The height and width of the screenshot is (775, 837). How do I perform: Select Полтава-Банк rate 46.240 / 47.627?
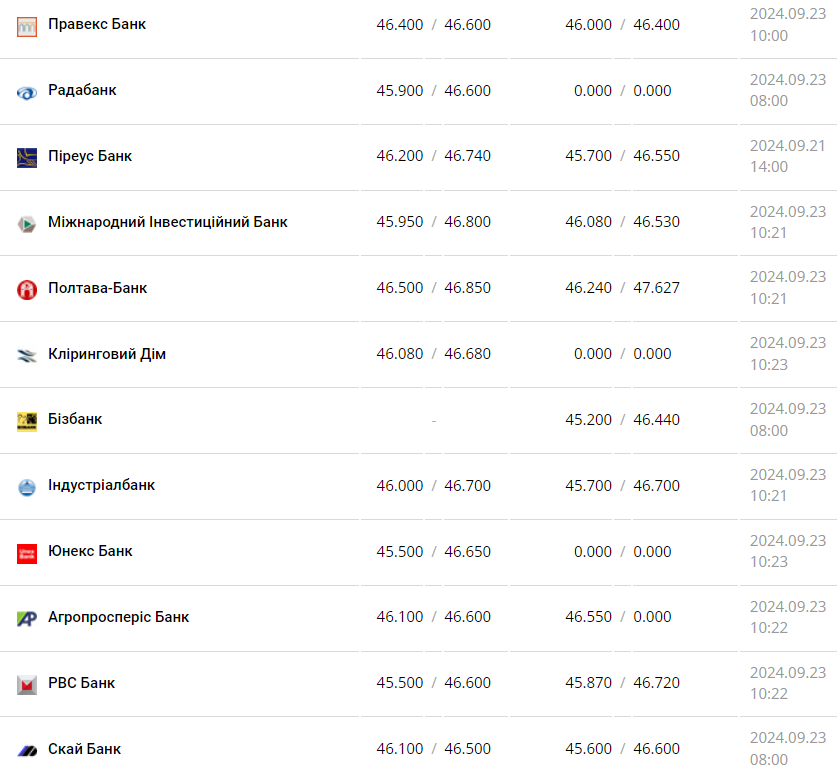click(x=622, y=288)
